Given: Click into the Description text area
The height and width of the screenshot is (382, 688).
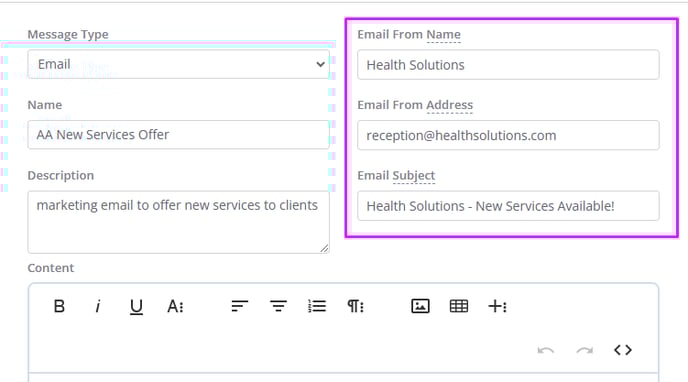Looking at the screenshot, I should (x=178, y=222).
